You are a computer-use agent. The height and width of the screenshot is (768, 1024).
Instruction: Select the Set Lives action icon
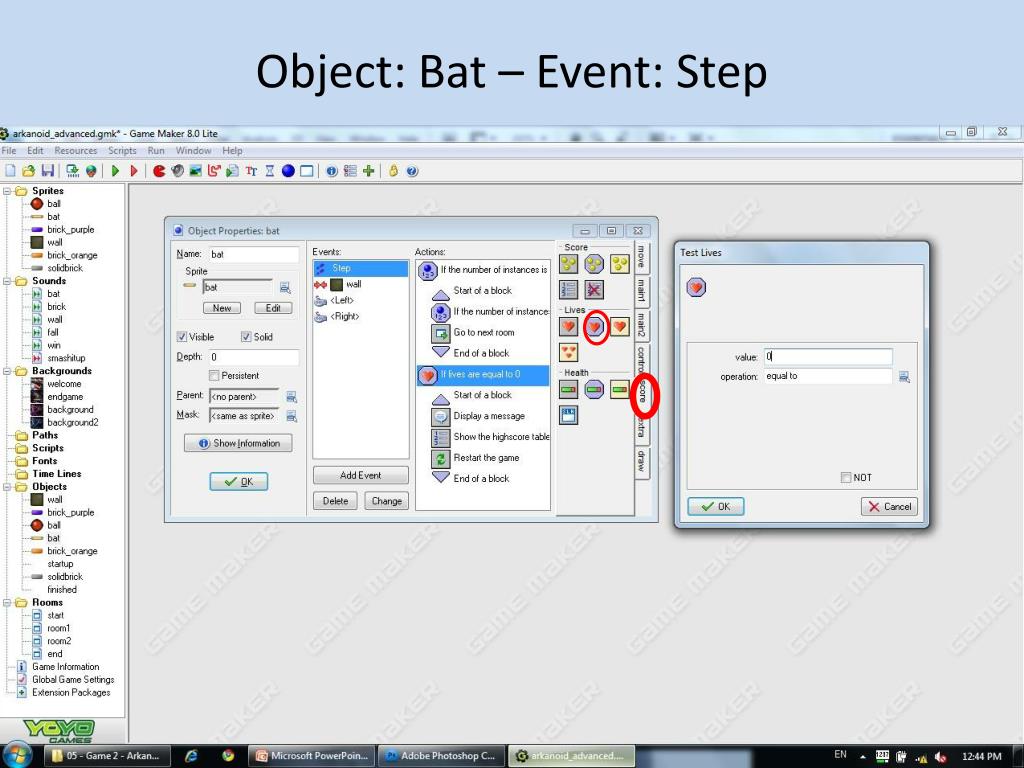569,327
